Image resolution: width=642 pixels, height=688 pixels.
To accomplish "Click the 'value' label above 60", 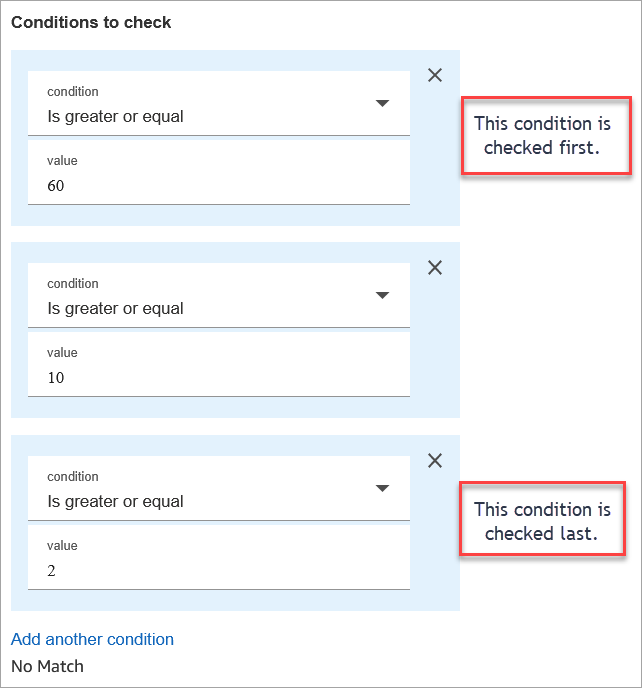I will (x=62, y=160).
